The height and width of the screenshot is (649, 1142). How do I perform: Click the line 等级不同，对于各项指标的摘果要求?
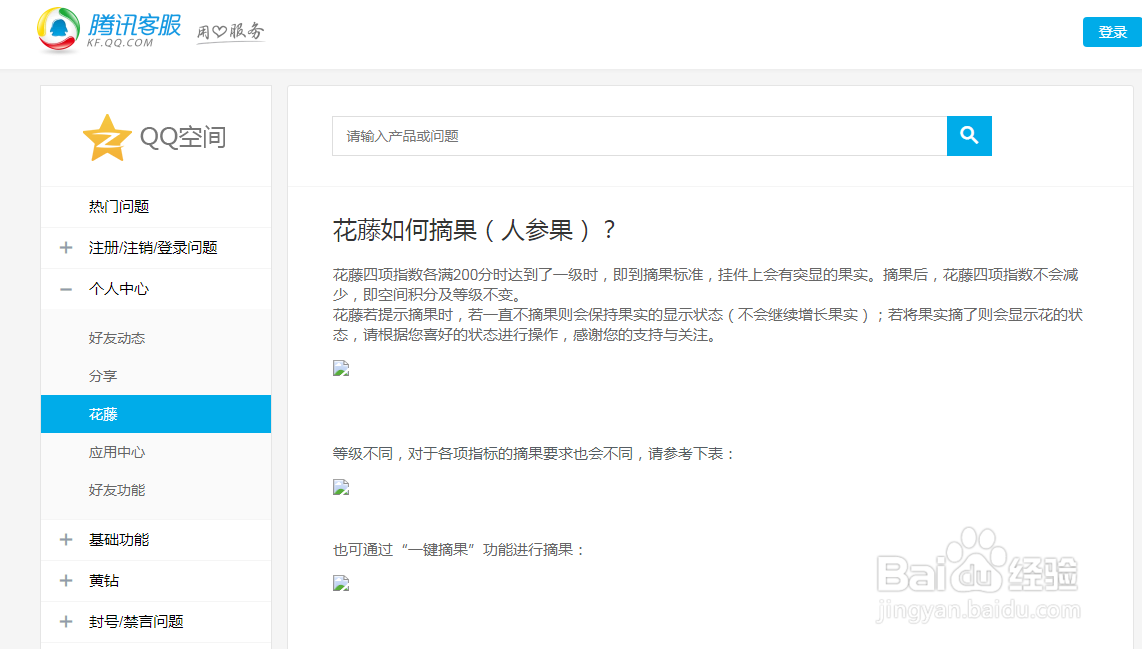pos(534,454)
